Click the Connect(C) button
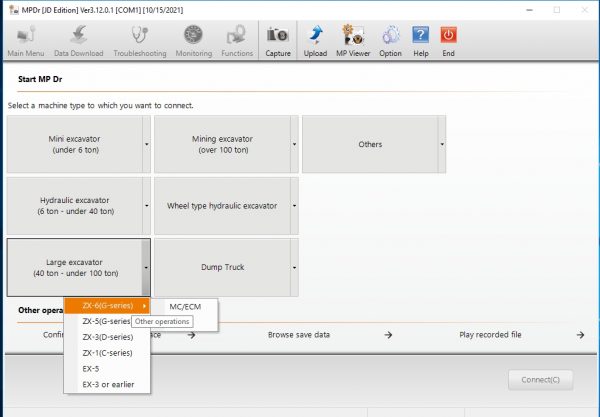 click(540, 380)
